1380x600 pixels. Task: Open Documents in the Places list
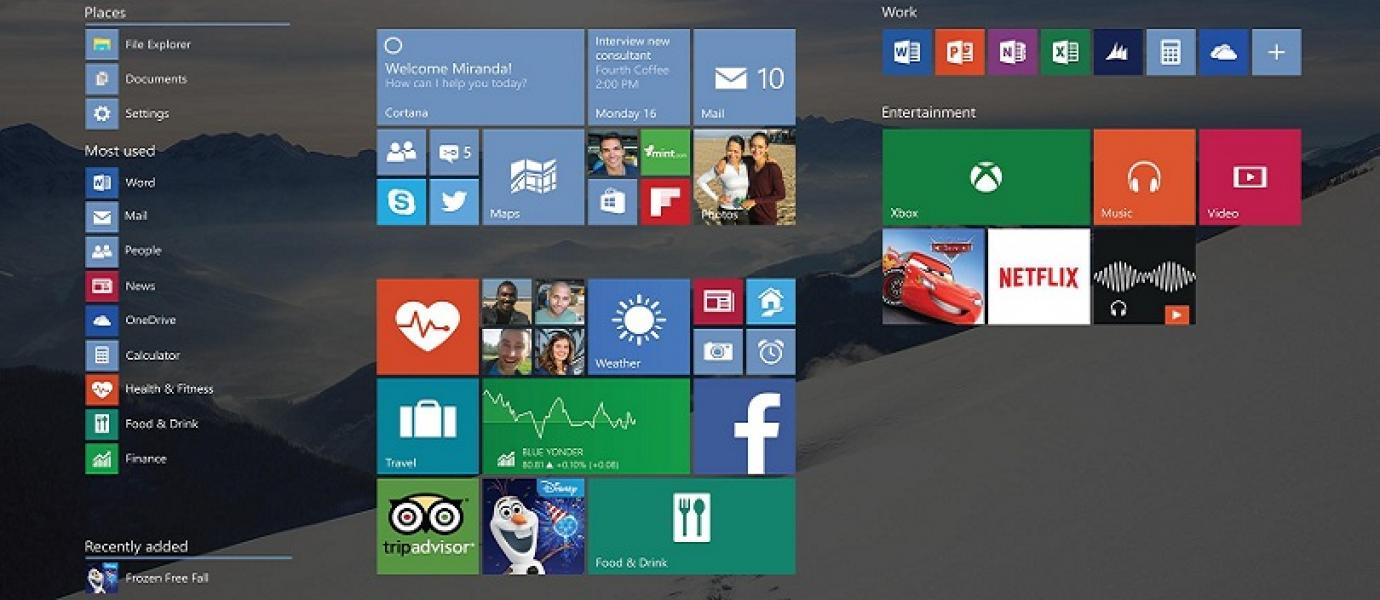tap(136, 79)
